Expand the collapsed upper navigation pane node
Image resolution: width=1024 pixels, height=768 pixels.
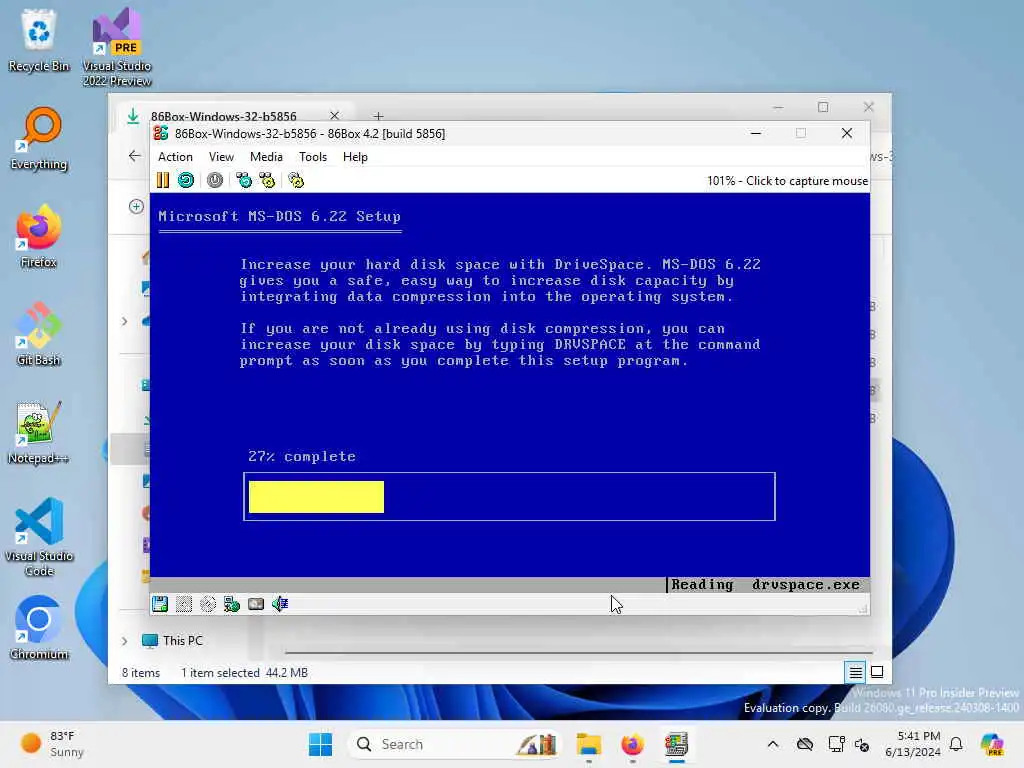point(125,321)
